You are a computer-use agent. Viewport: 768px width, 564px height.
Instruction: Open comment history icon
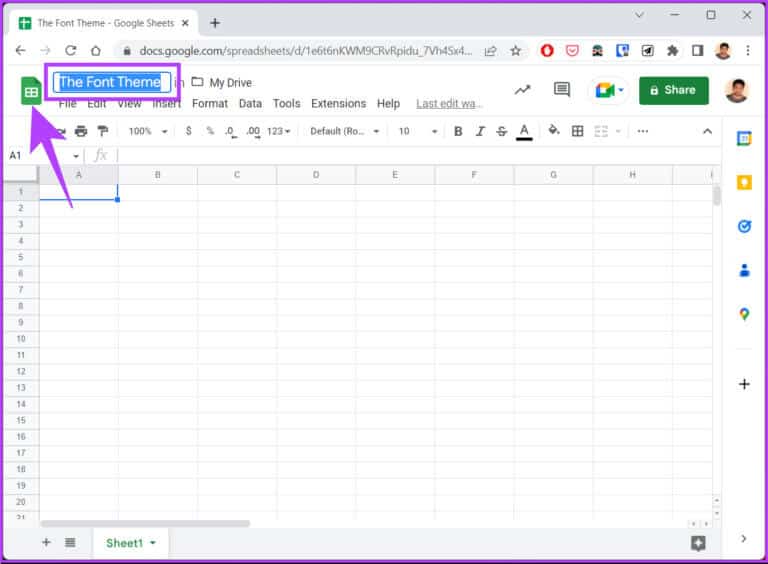(562, 90)
